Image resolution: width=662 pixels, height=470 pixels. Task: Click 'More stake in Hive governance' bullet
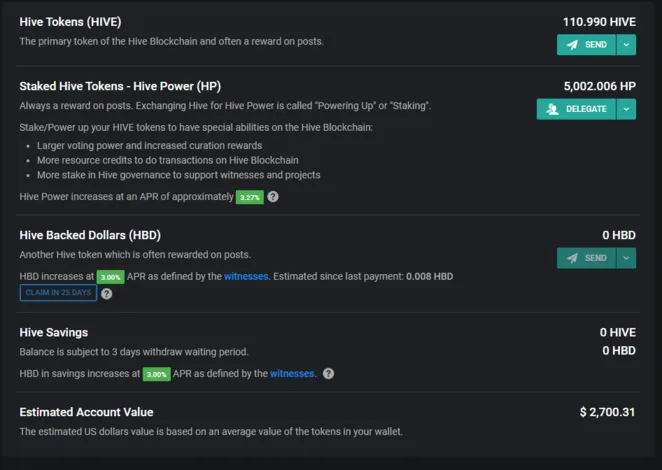[x=179, y=175]
